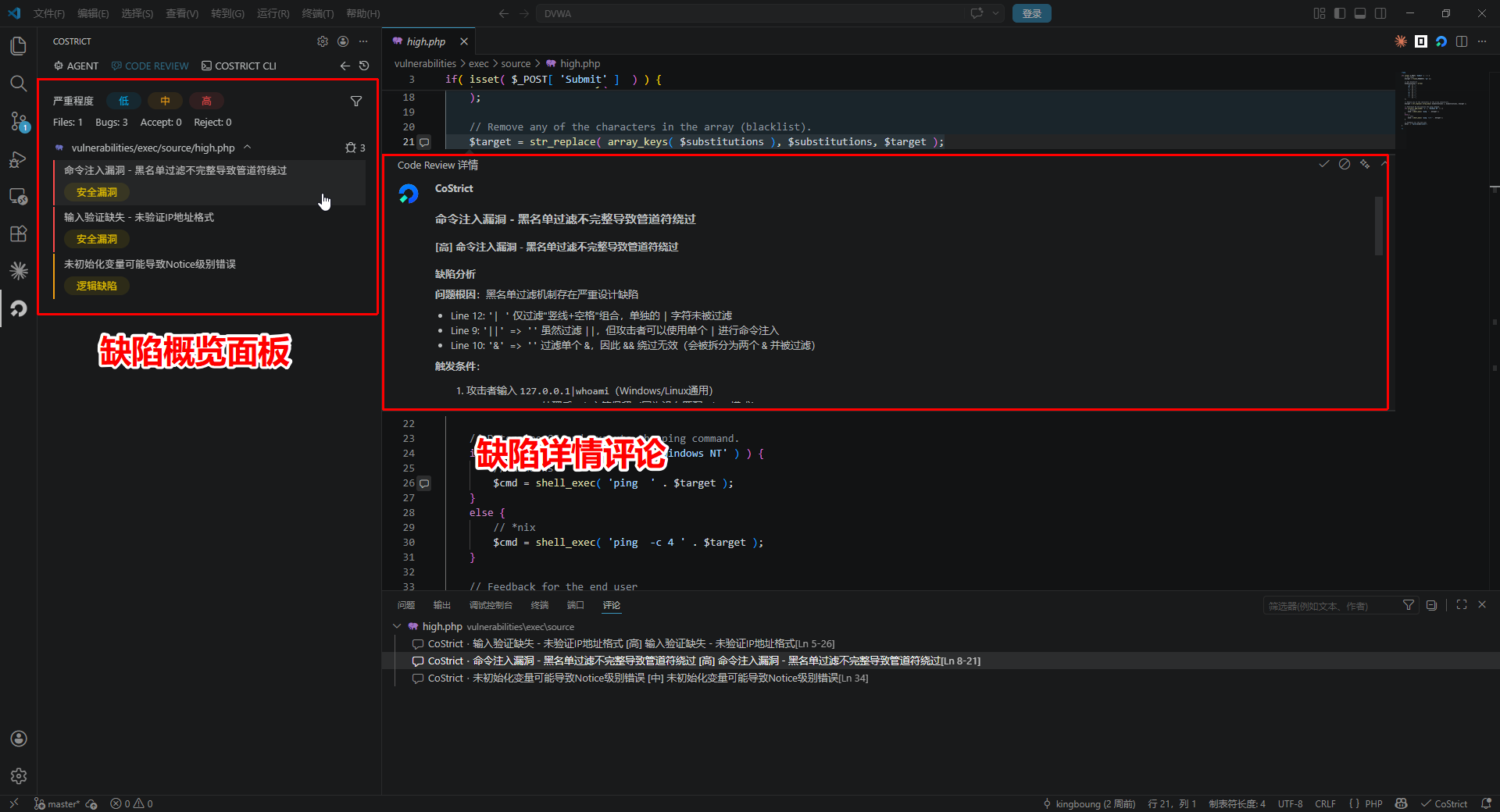Image resolution: width=1500 pixels, height=812 pixels.
Task: Collapse the Code Review details panel
Action: pos(1384,164)
